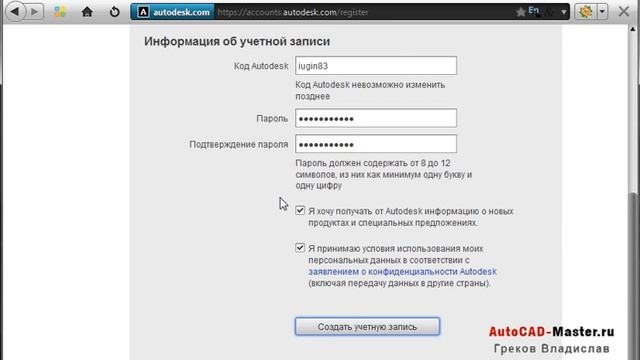Click the Подтверждение пароля field
The width and height of the screenshot is (640, 360).
coord(376,144)
